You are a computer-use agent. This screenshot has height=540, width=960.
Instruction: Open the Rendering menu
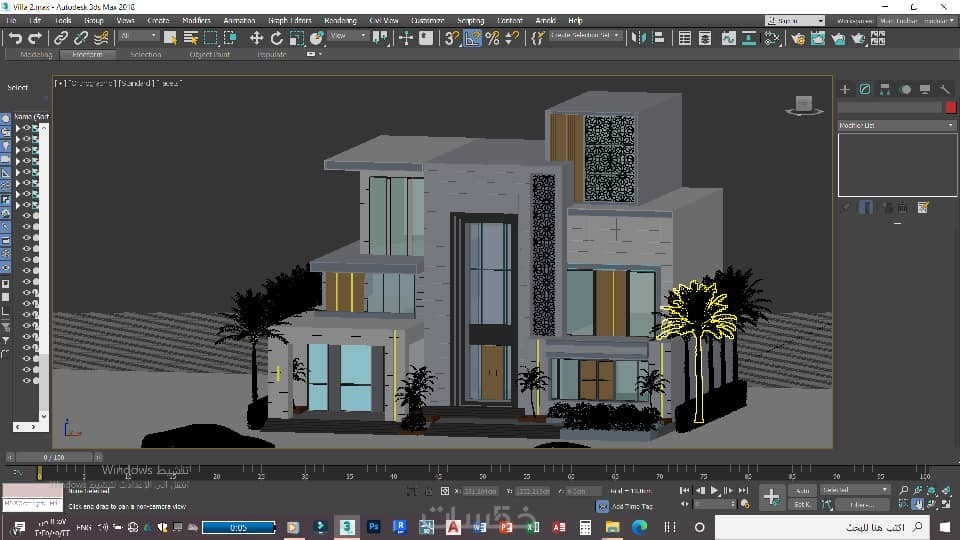[x=340, y=20]
